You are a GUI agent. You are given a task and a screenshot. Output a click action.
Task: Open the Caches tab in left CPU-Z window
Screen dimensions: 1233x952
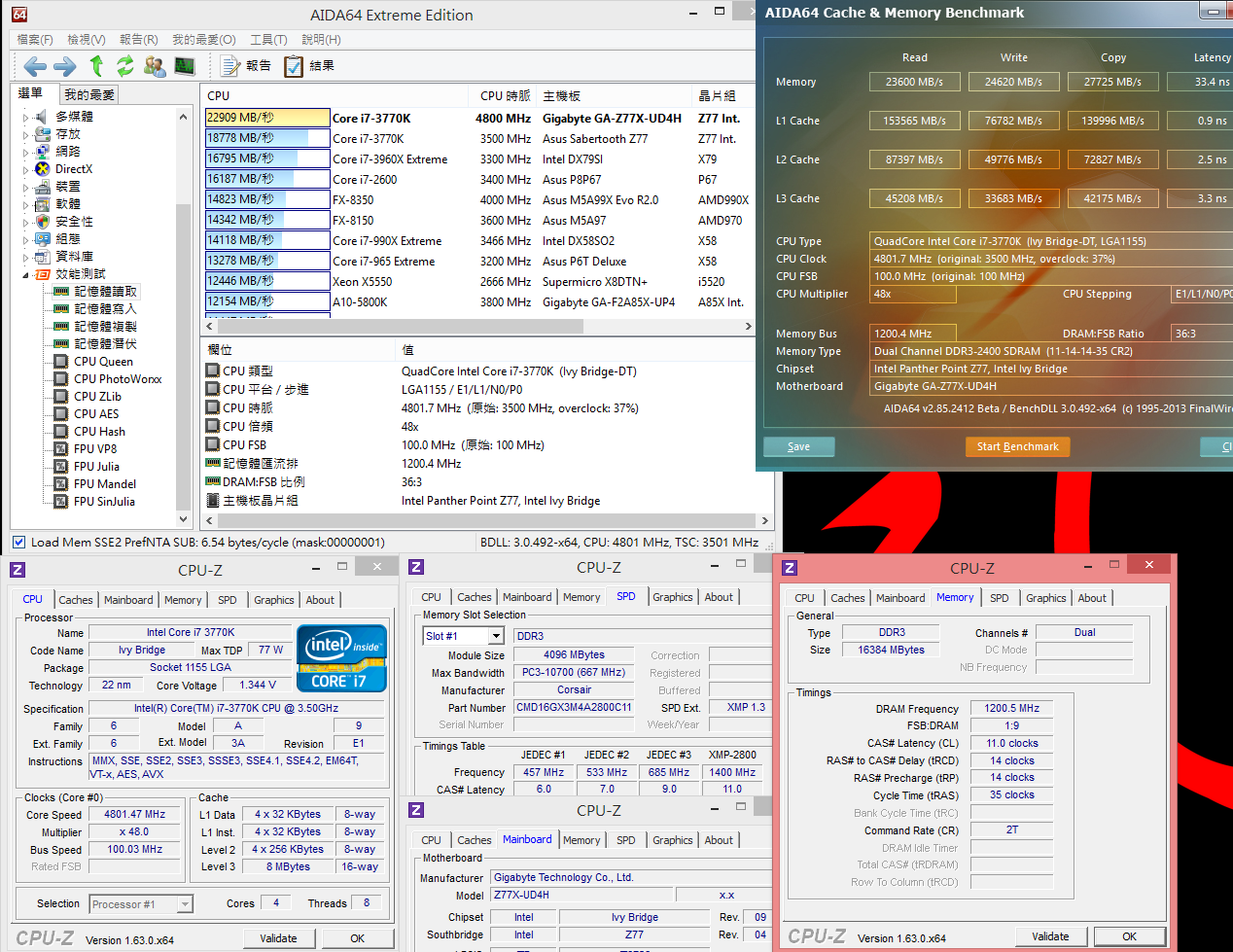tap(76, 600)
